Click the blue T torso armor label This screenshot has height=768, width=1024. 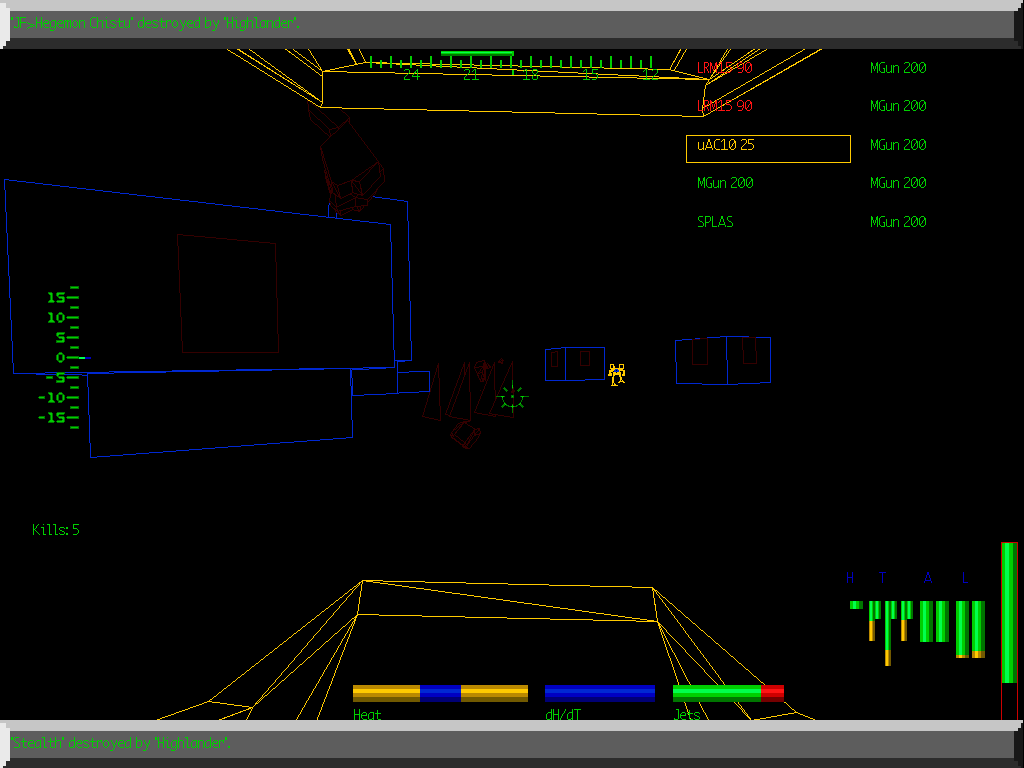pyautogui.click(x=882, y=578)
